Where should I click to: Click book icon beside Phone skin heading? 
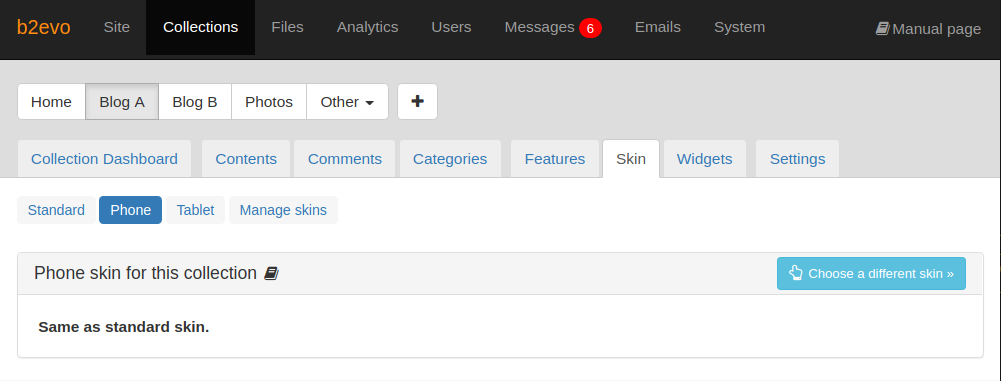click(x=271, y=274)
